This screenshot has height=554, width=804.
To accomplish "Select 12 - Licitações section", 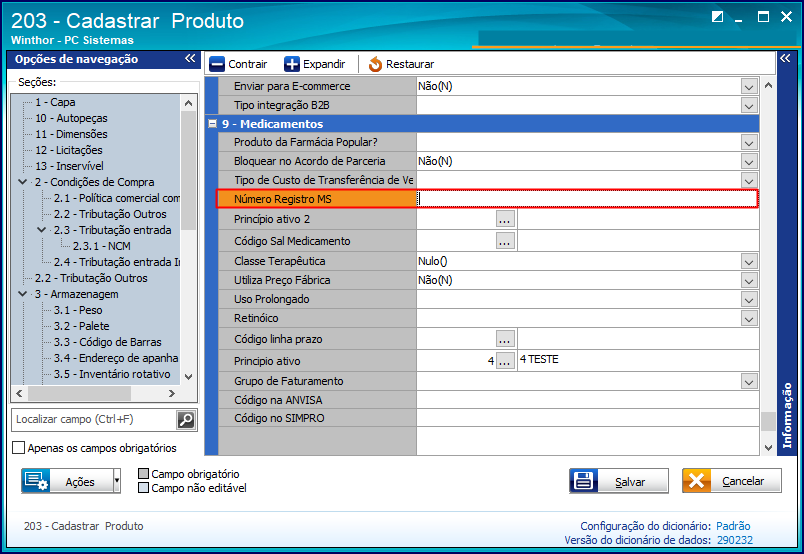I will [69, 150].
